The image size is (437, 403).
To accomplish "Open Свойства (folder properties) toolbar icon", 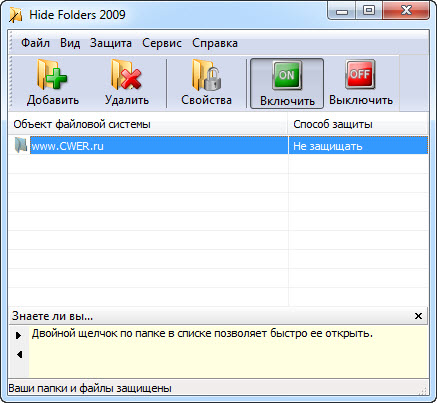I will point(206,83).
